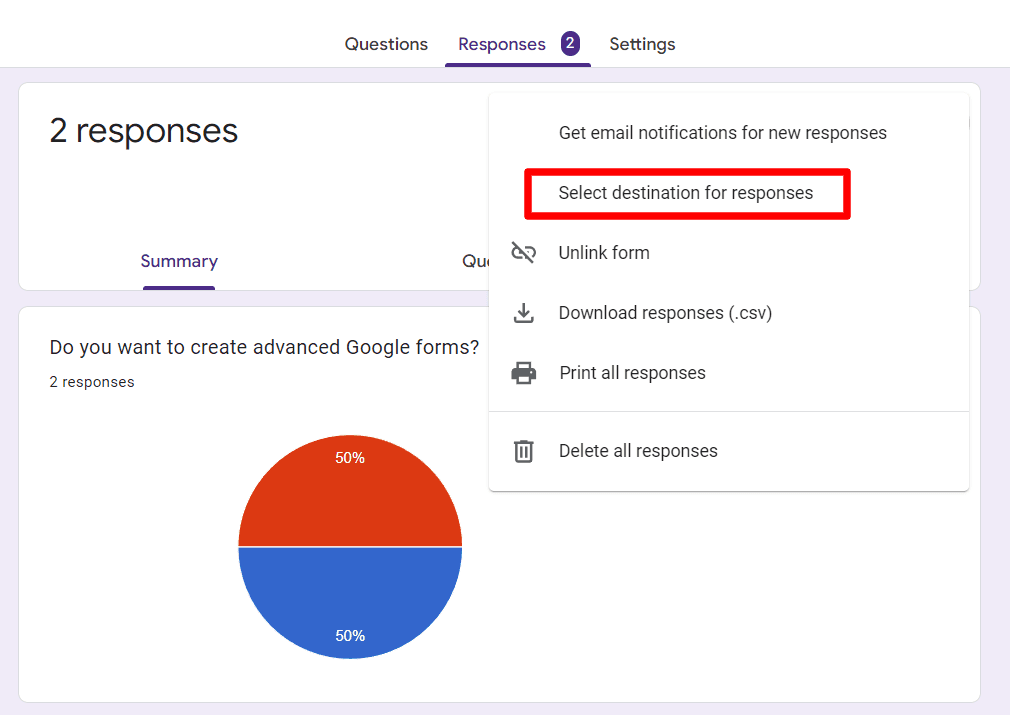Select Print all responses menu entry
Viewport: 1010px width, 715px height.
pyautogui.click(x=729, y=372)
